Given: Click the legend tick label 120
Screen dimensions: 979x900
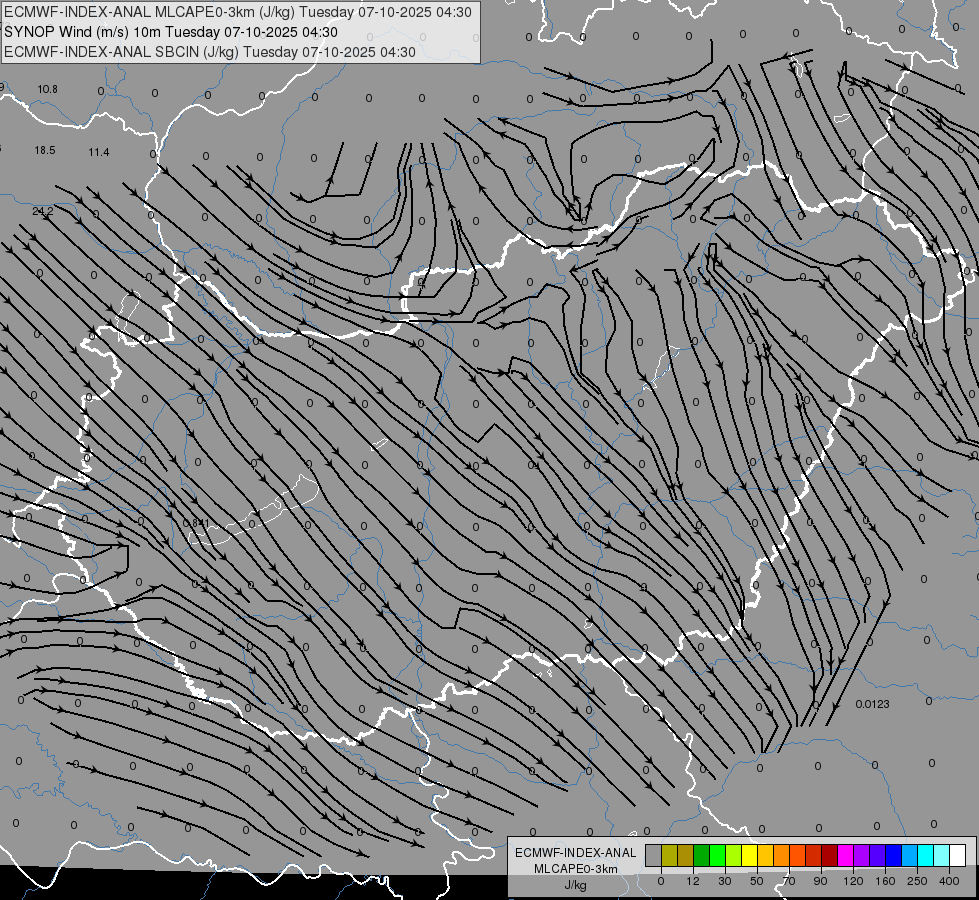Looking at the screenshot, I should (x=853, y=881).
